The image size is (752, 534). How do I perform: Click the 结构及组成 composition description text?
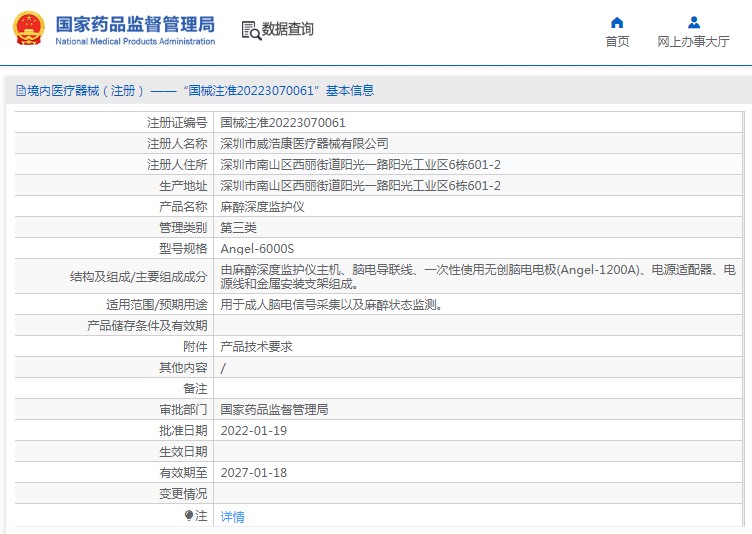coord(478,276)
